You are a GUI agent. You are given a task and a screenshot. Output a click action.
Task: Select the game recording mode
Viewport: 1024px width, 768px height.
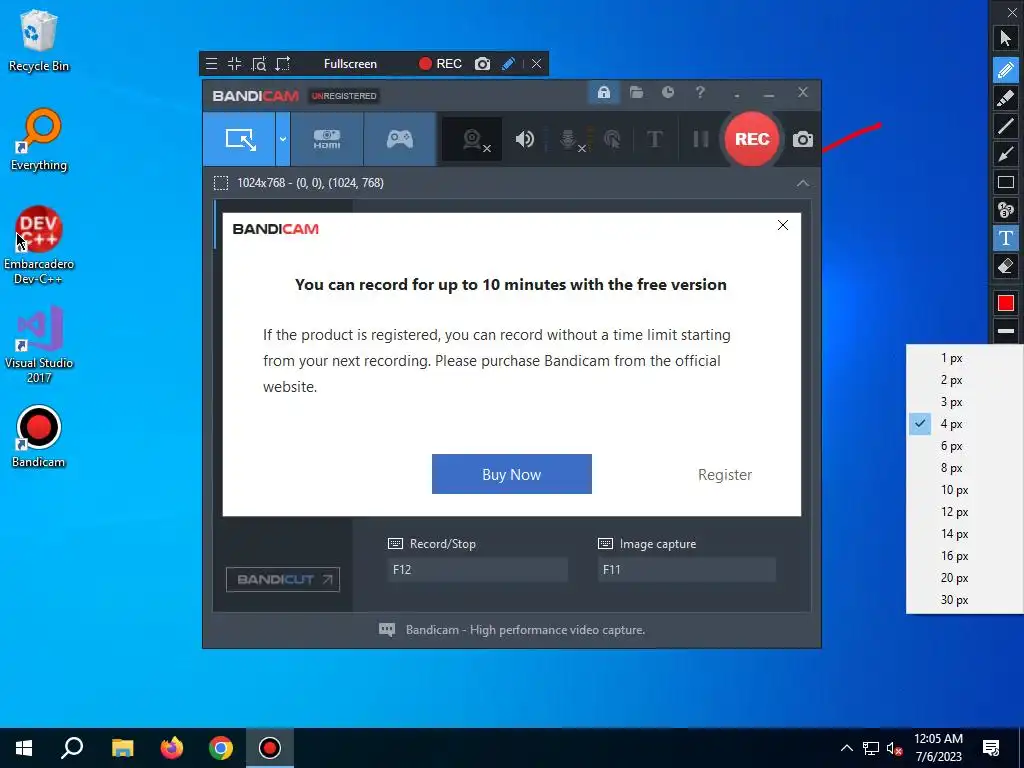(400, 139)
